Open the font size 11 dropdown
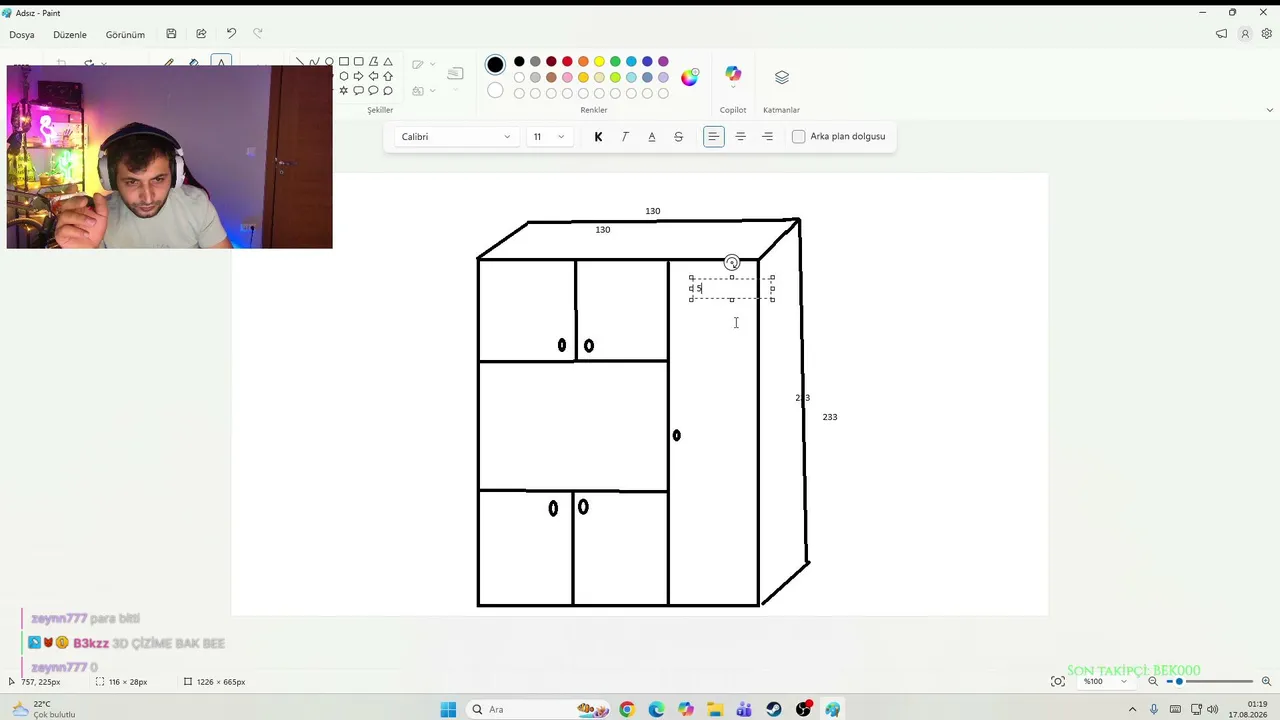1280x720 pixels. coord(549,137)
